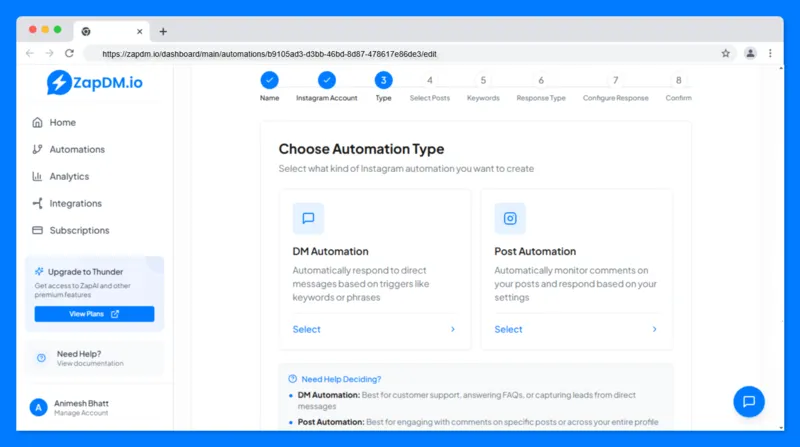Click the Home house icon
The image size is (800, 447).
pos(37,122)
